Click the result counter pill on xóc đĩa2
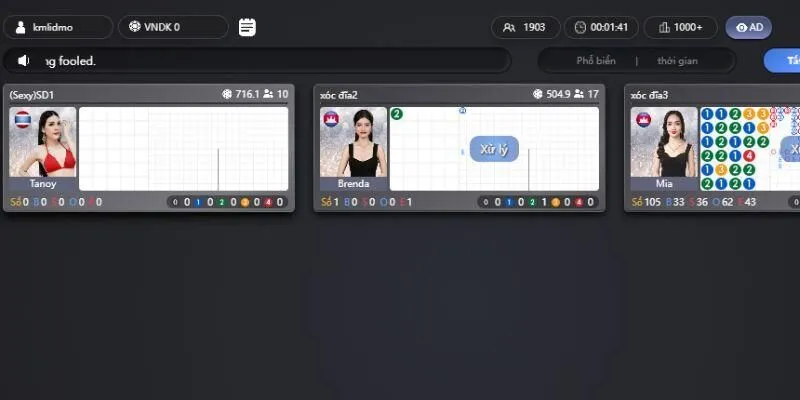800x400 pixels. coord(538,202)
